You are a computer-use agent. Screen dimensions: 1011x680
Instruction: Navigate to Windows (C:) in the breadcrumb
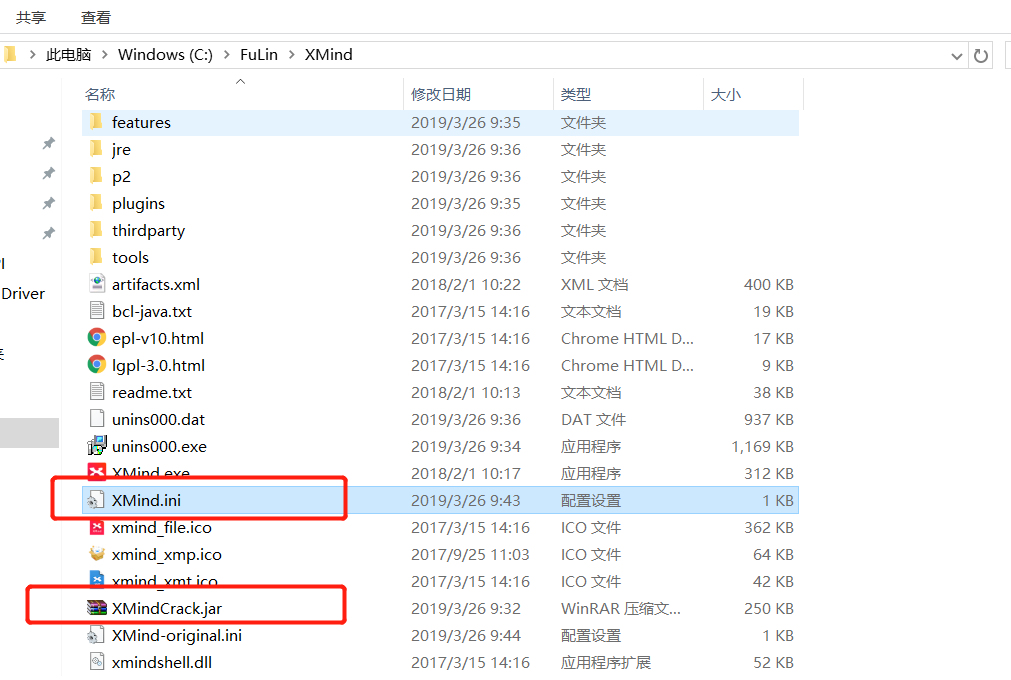(165, 55)
